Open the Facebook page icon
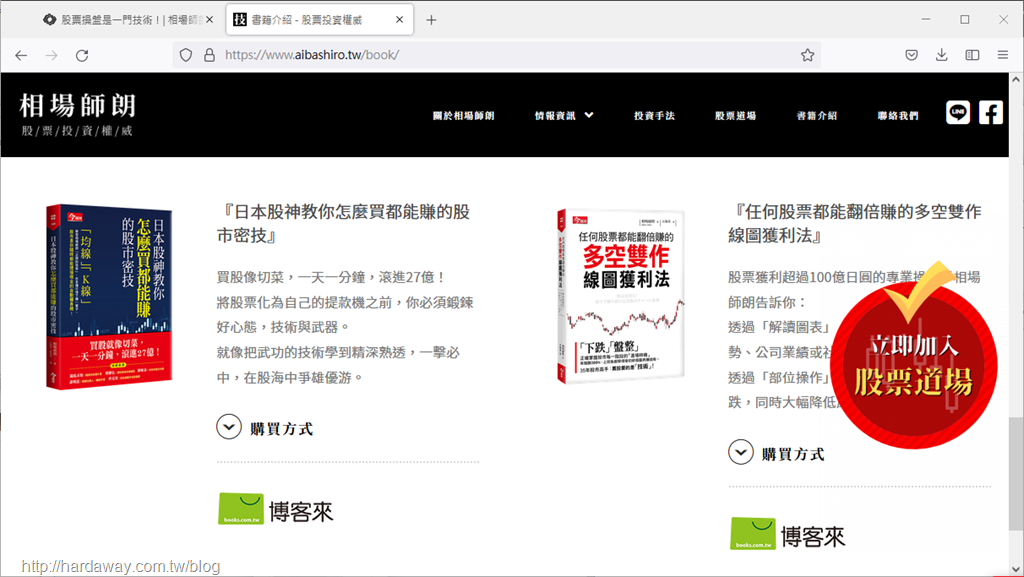The width and height of the screenshot is (1024, 577). 991,113
